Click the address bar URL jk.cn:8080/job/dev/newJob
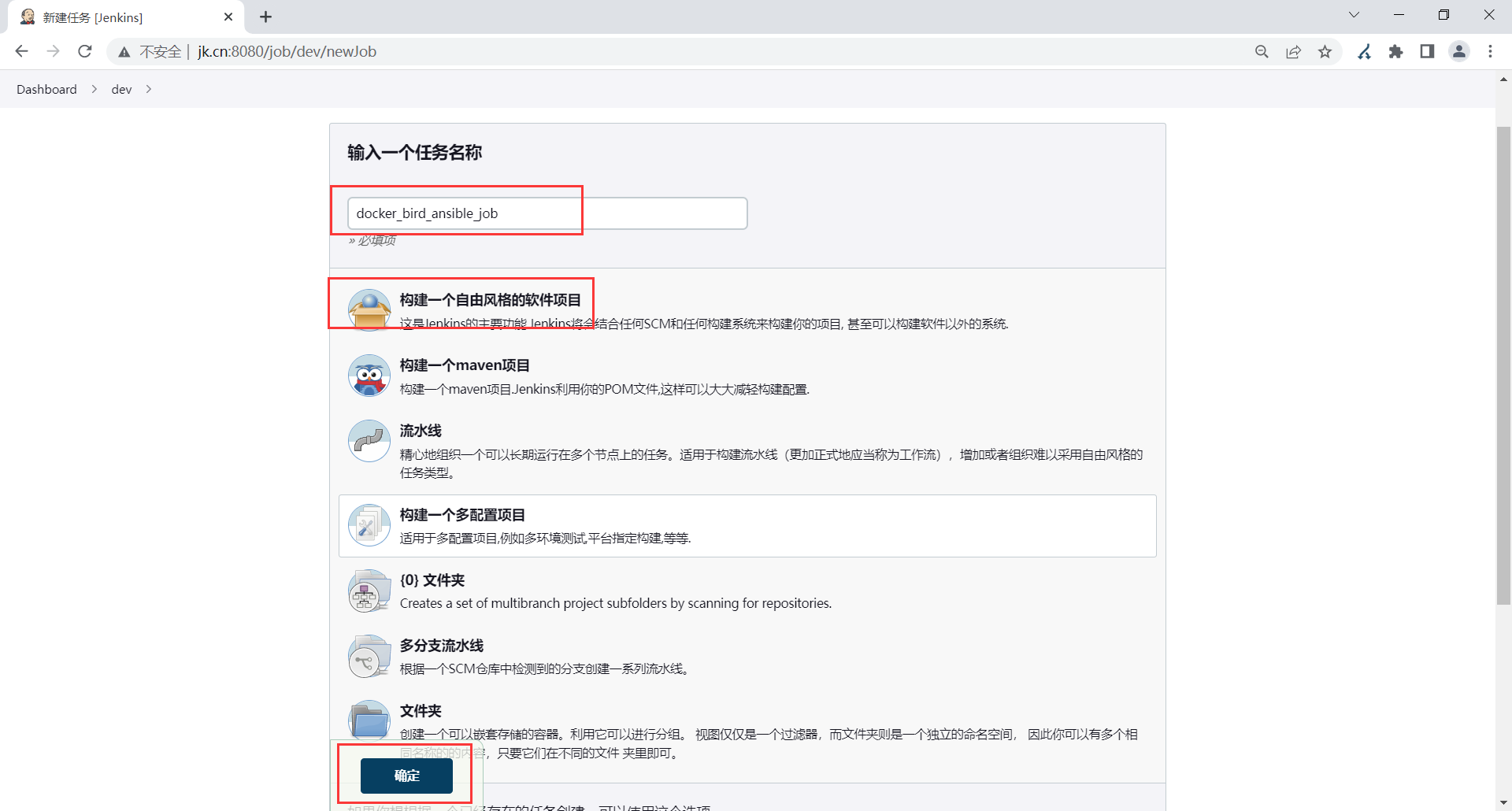Image resolution: width=1512 pixels, height=811 pixels. pyautogui.click(x=287, y=52)
